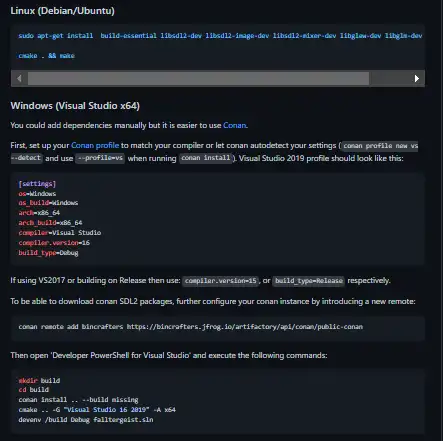Click the scrollbar left arrow

[x=19, y=78]
